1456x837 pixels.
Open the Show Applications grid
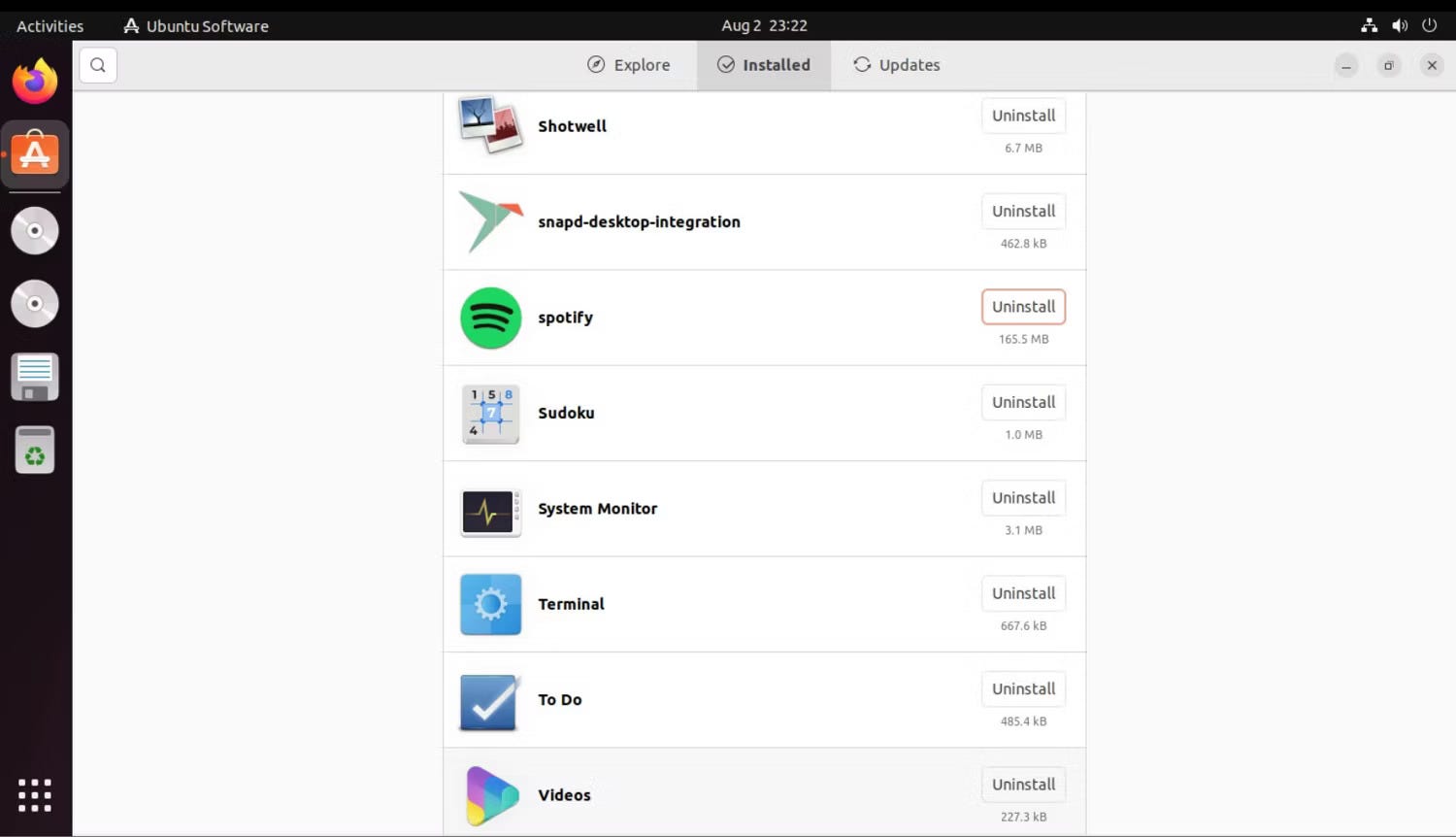[35, 794]
